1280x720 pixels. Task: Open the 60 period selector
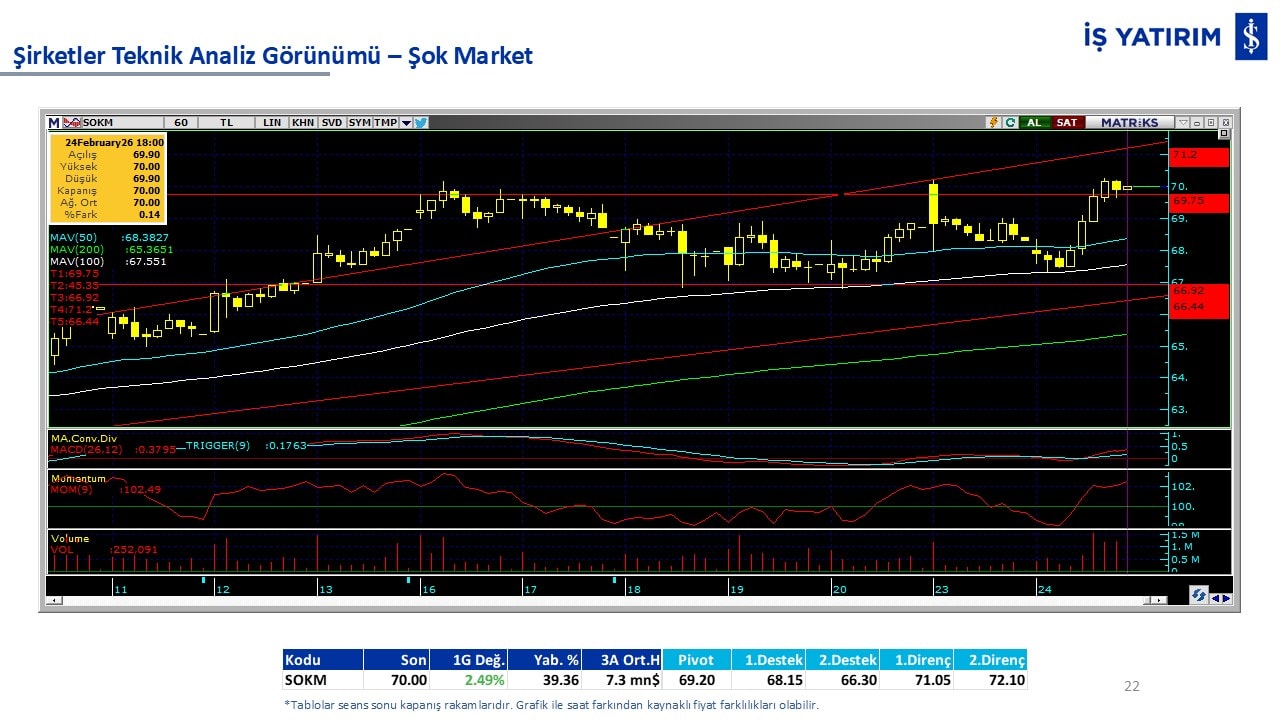(181, 123)
